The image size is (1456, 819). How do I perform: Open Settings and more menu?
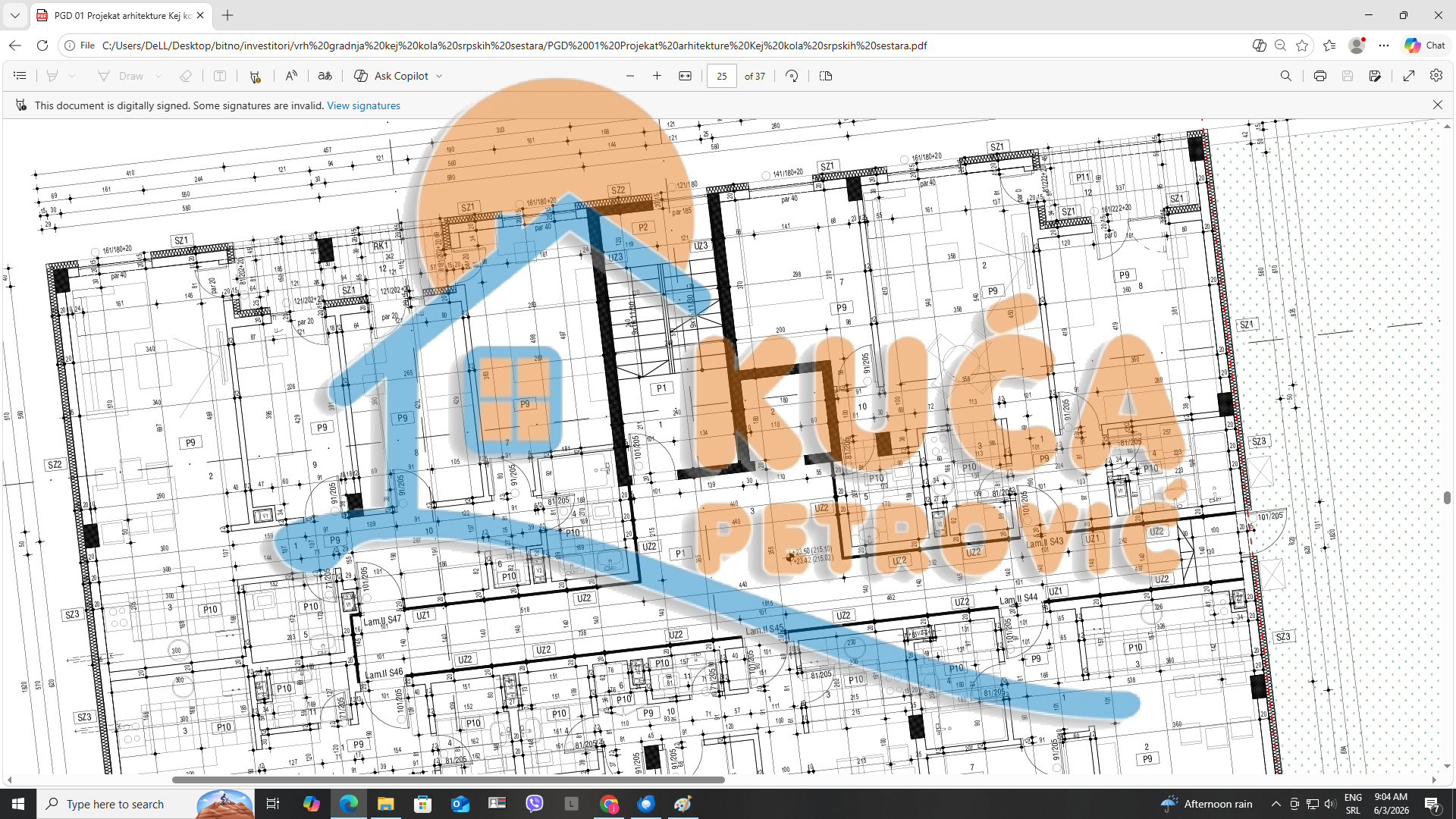1384,45
